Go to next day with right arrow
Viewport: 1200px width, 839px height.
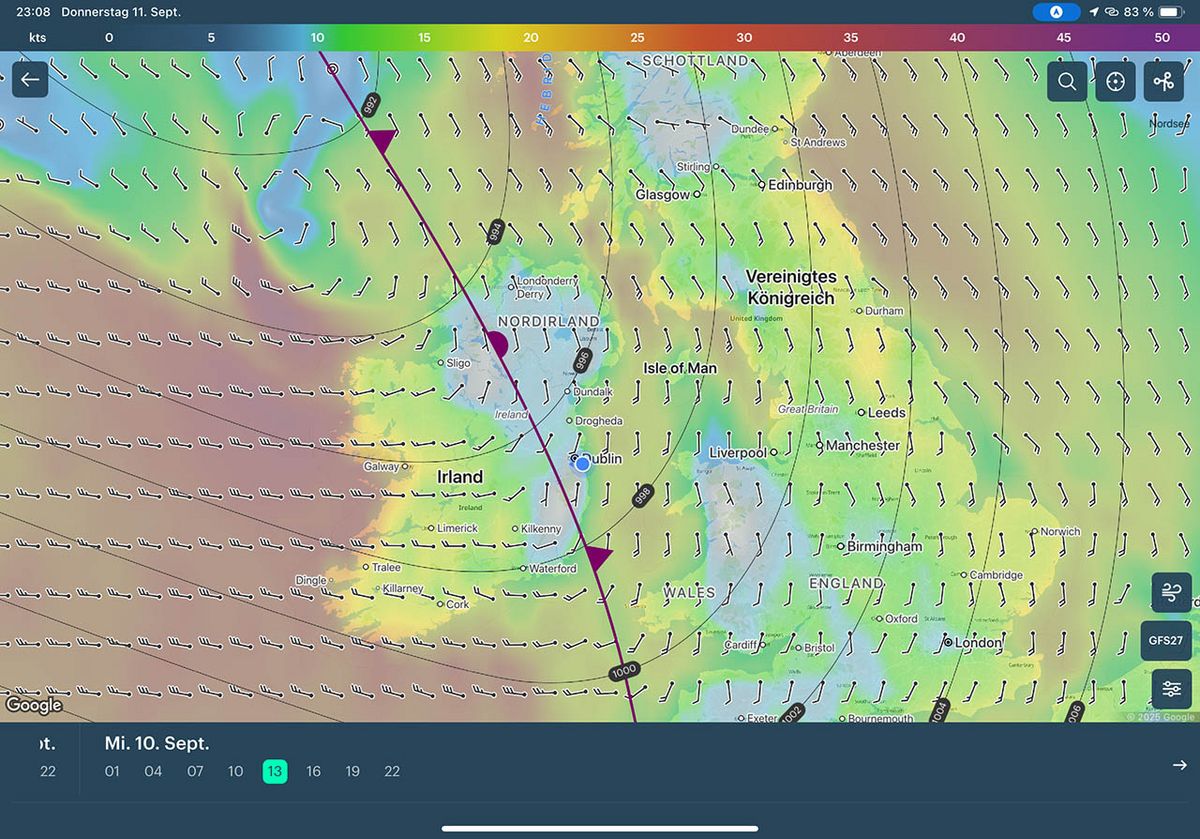point(1180,765)
